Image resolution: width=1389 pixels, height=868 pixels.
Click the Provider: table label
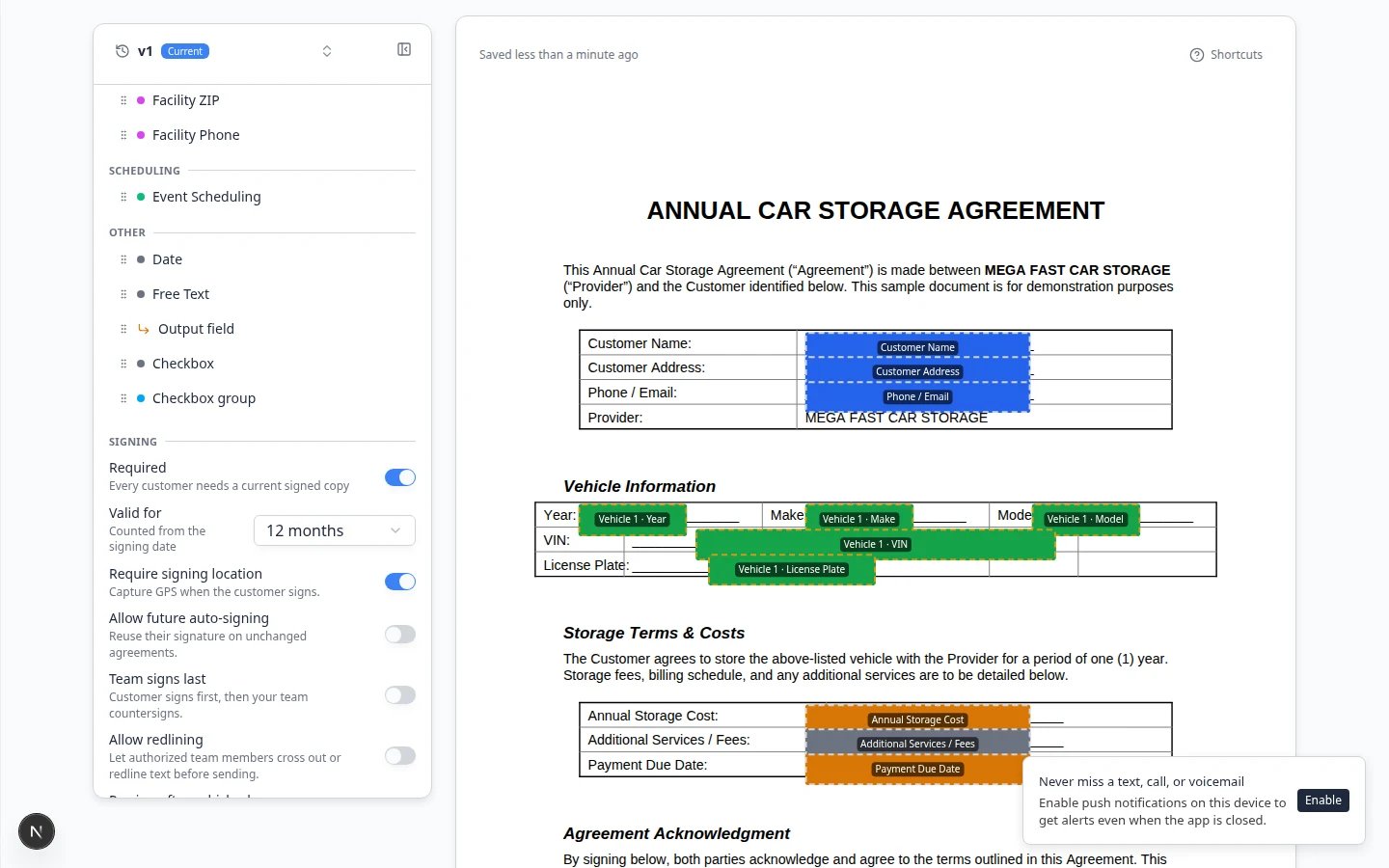615,418
